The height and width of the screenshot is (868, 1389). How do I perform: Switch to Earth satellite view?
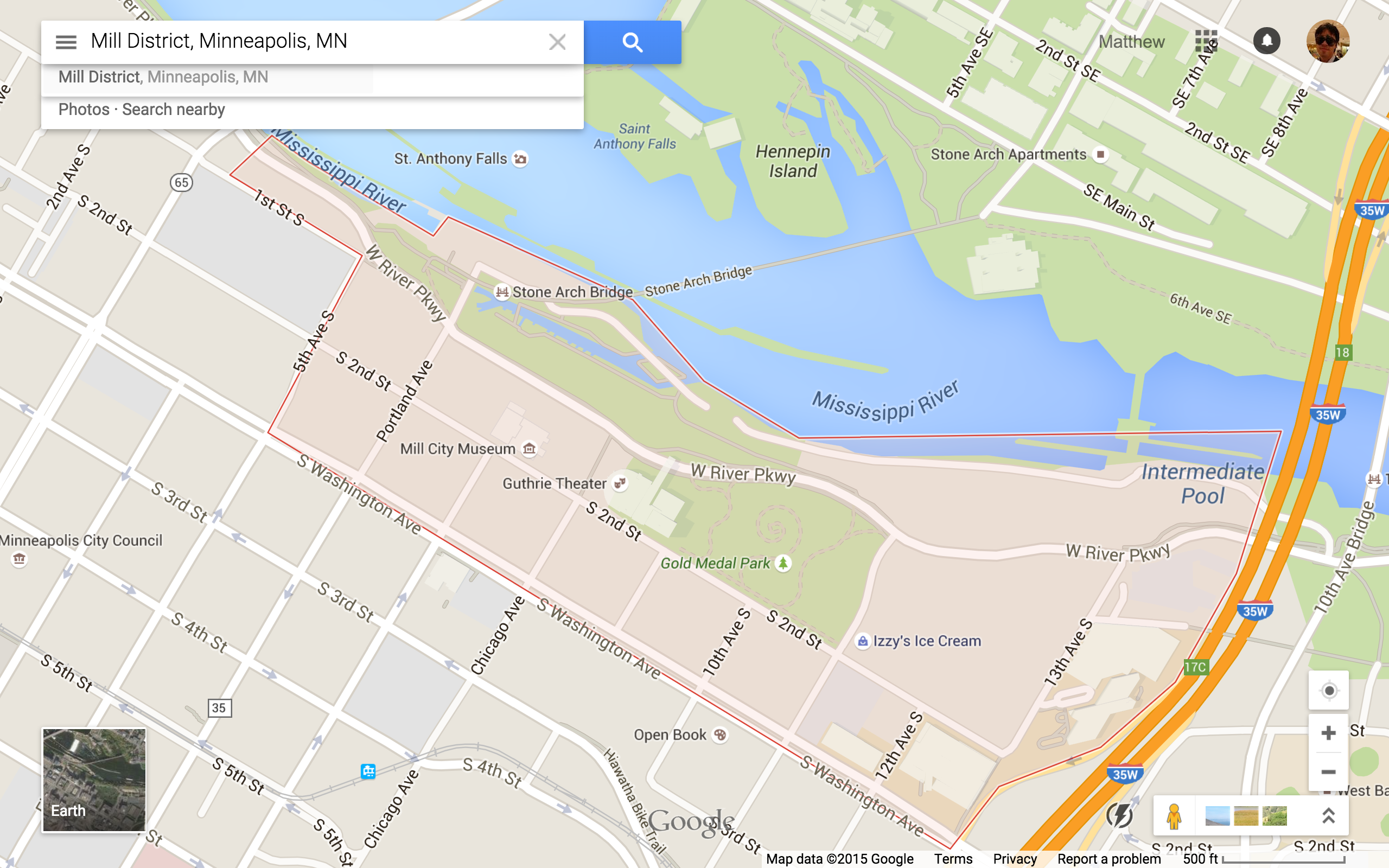coord(94,780)
